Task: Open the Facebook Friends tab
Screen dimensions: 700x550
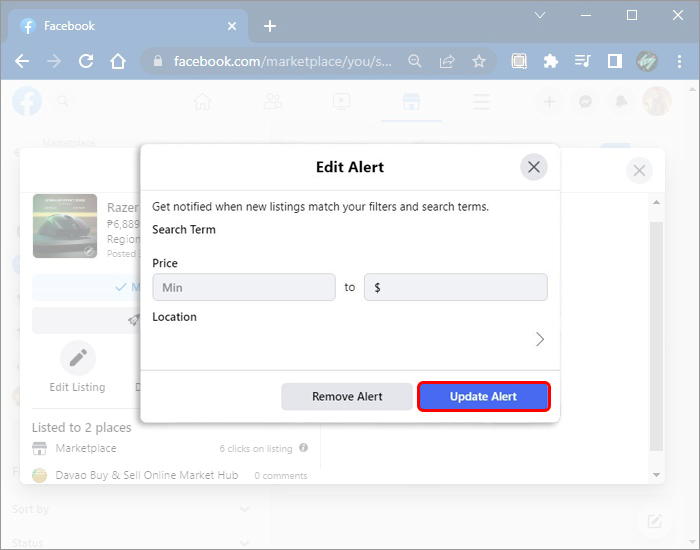Action: pyautogui.click(x=272, y=102)
